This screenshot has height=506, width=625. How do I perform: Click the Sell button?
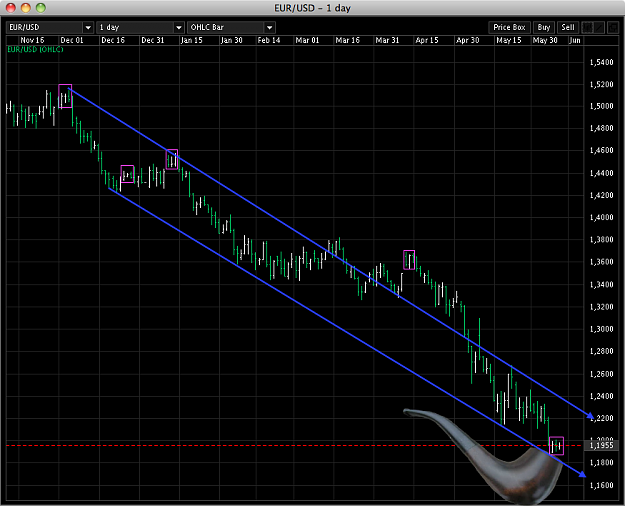click(x=568, y=27)
